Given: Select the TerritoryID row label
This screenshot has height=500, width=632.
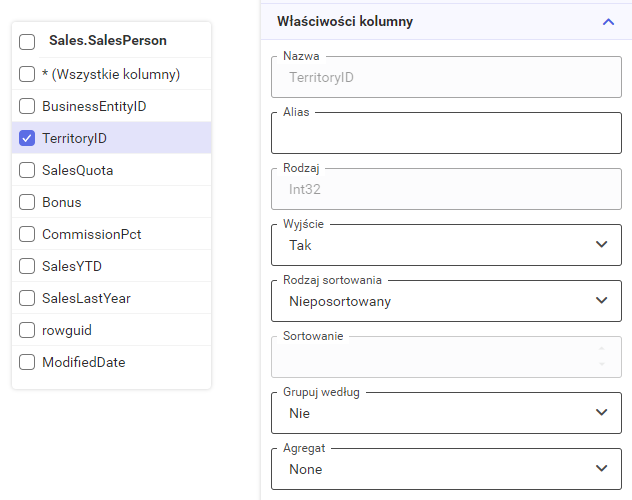Looking at the screenshot, I should [x=75, y=138].
